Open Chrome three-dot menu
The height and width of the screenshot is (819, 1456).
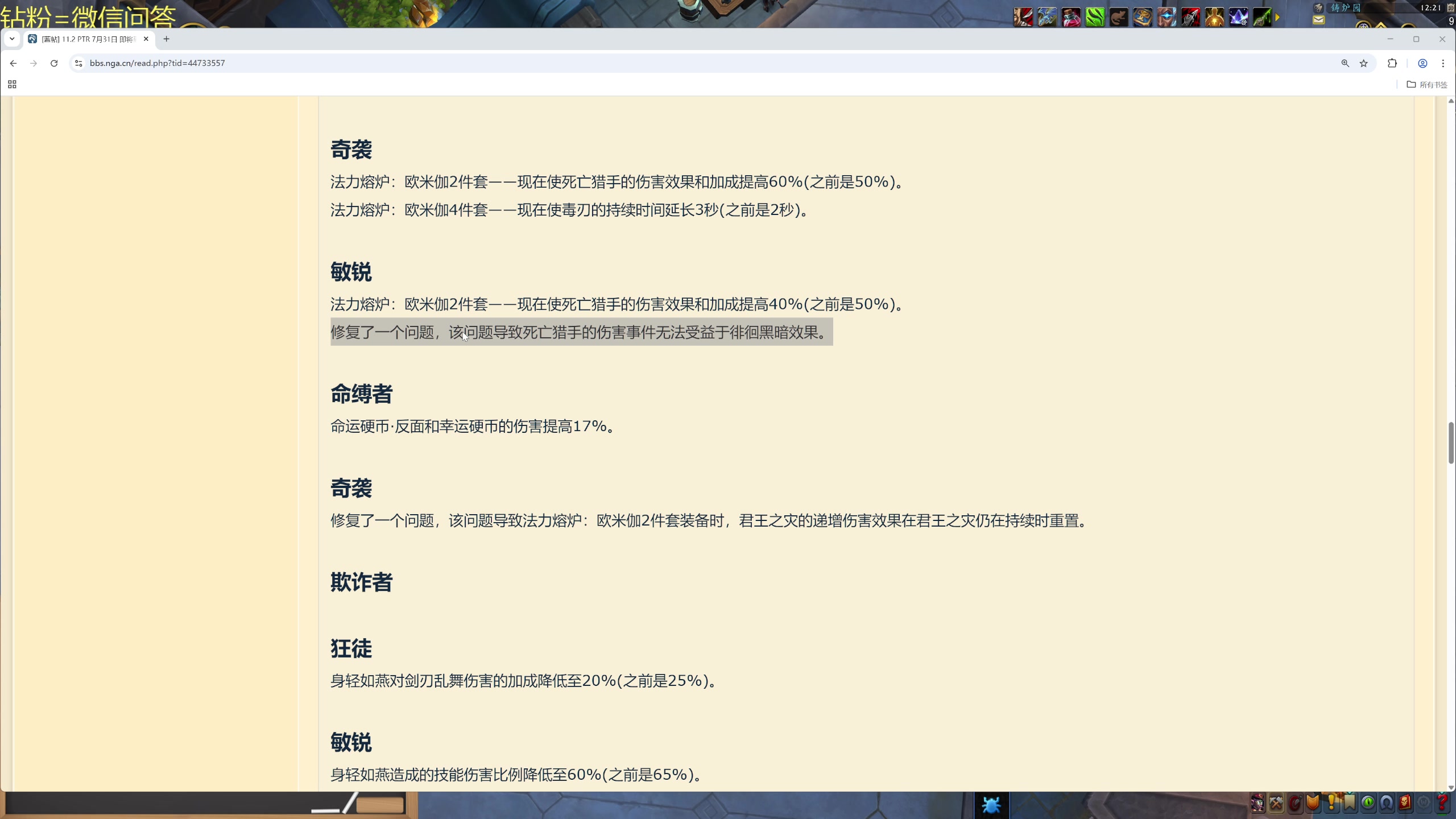1443,63
